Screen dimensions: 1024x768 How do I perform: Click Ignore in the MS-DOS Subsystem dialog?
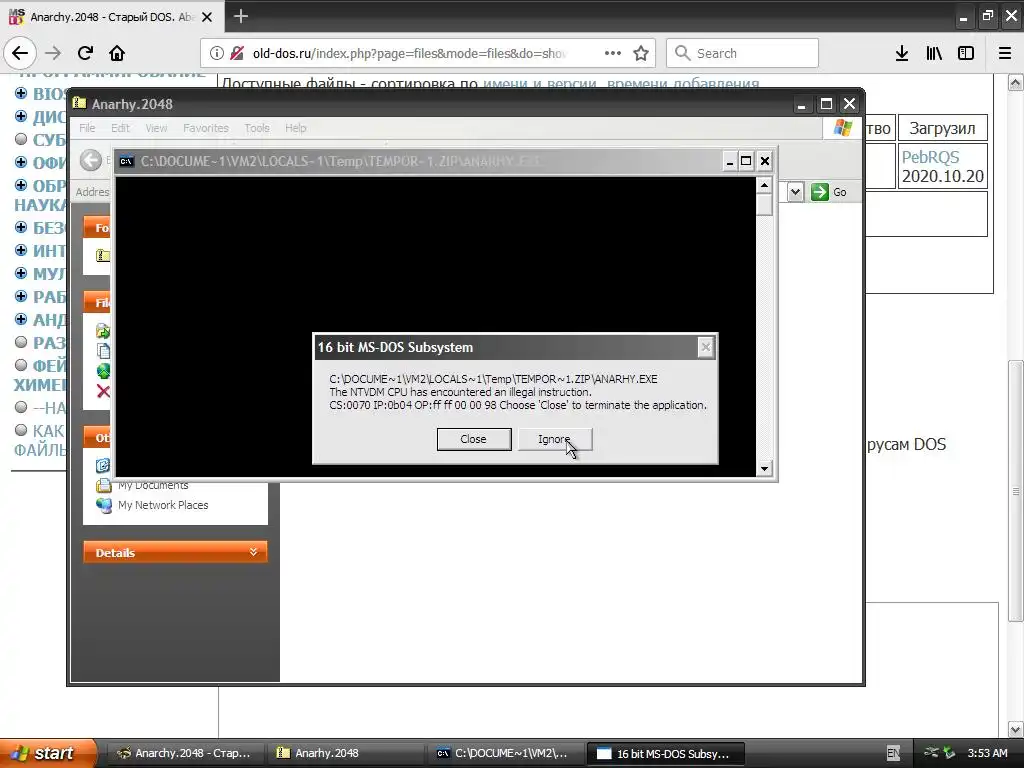click(554, 440)
